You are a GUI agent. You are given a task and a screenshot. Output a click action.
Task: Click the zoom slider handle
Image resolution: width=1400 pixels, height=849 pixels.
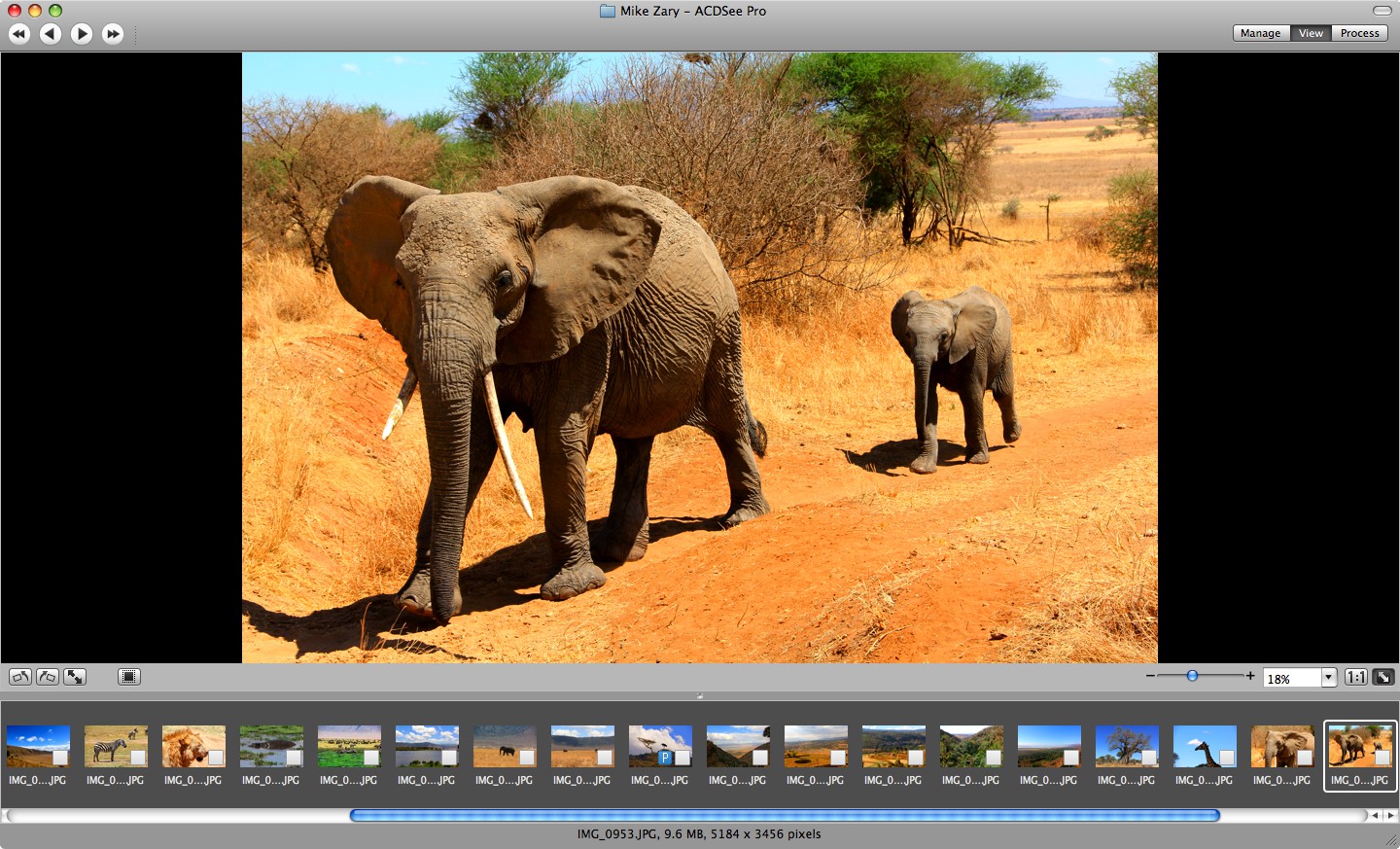[x=1192, y=675]
